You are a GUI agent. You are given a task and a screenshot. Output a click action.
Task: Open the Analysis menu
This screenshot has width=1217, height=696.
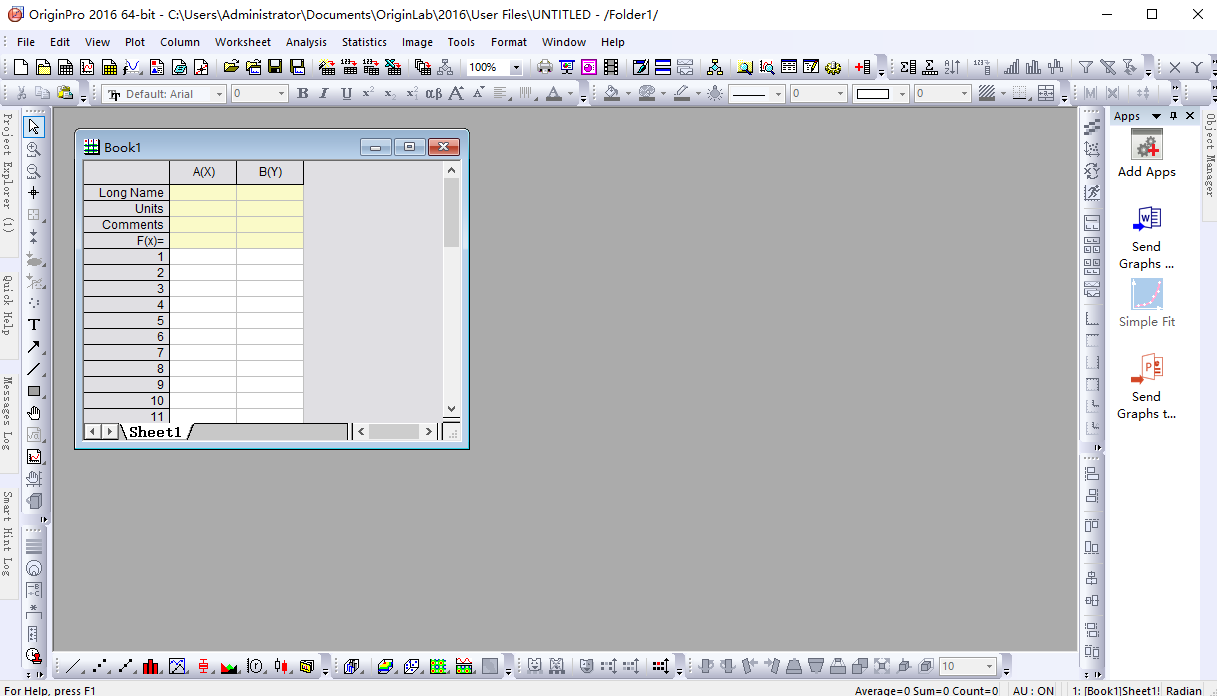click(x=306, y=42)
